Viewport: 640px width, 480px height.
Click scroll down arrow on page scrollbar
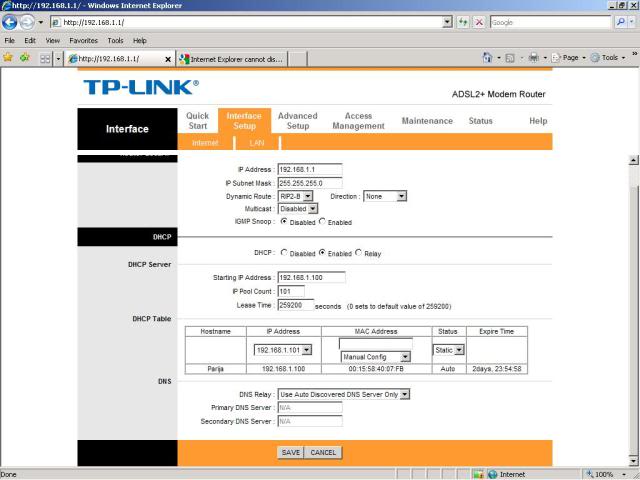[x=633, y=461]
